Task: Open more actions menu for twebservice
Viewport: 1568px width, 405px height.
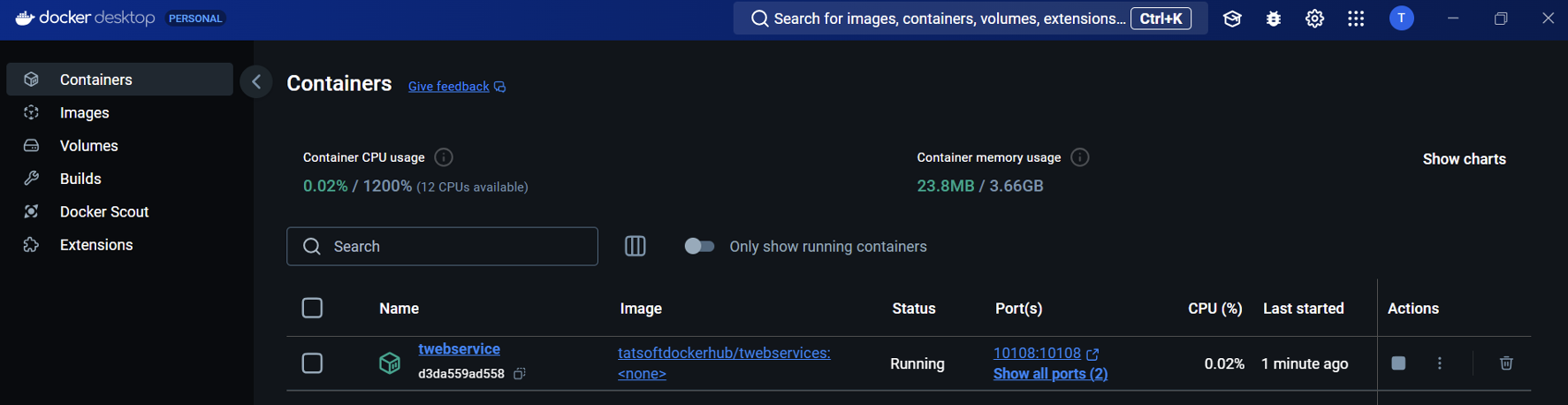Action: 1440,363
